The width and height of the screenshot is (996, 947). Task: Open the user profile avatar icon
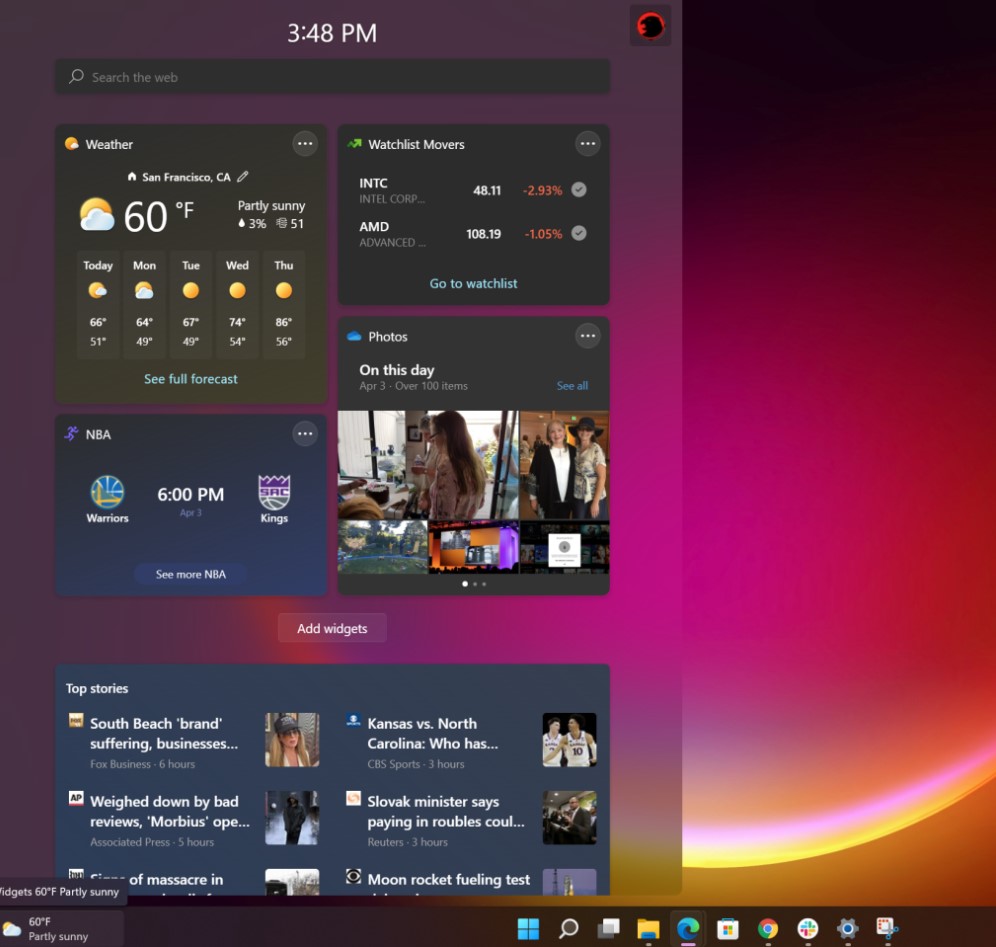pos(650,27)
